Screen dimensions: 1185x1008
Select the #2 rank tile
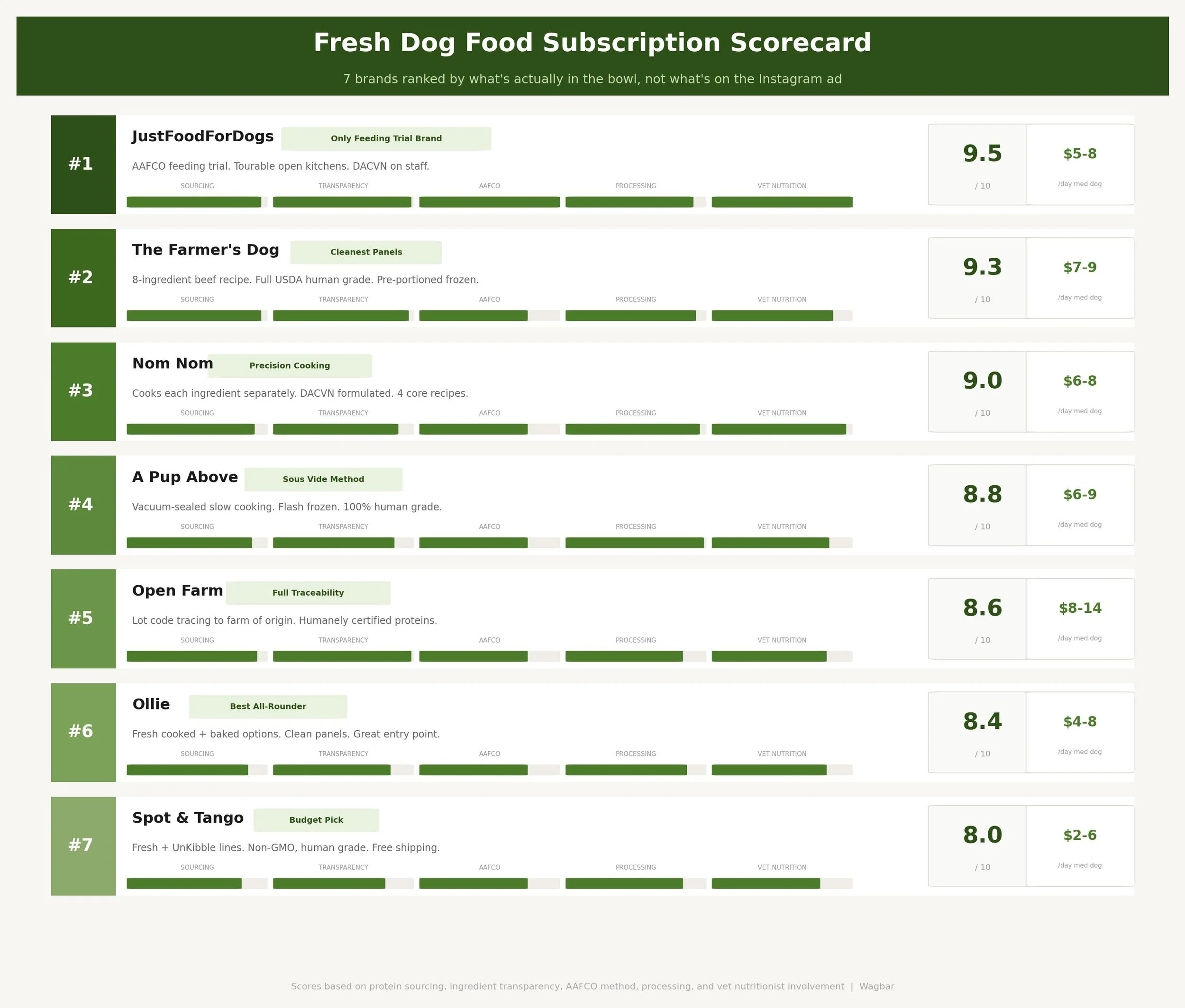pos(83,278)
